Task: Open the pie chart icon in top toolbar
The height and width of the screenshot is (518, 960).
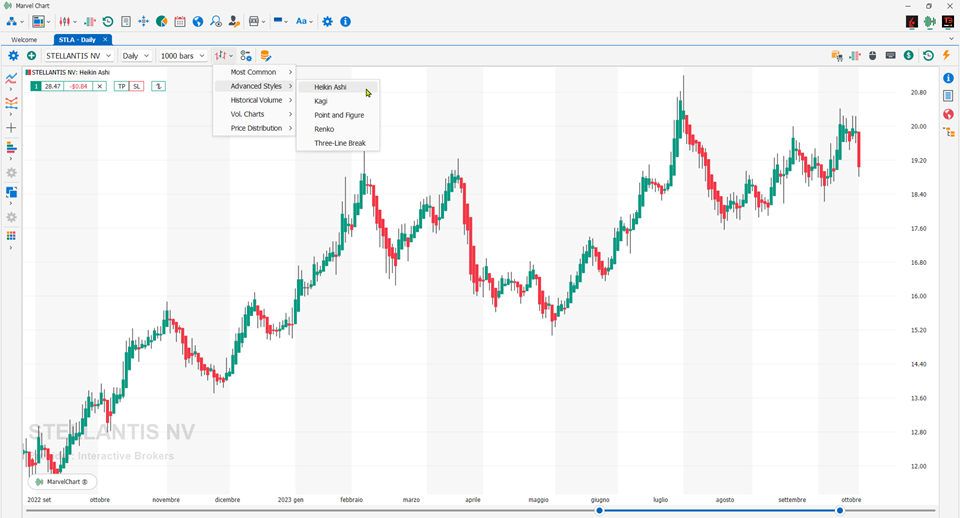Action: tap(162, 21)
